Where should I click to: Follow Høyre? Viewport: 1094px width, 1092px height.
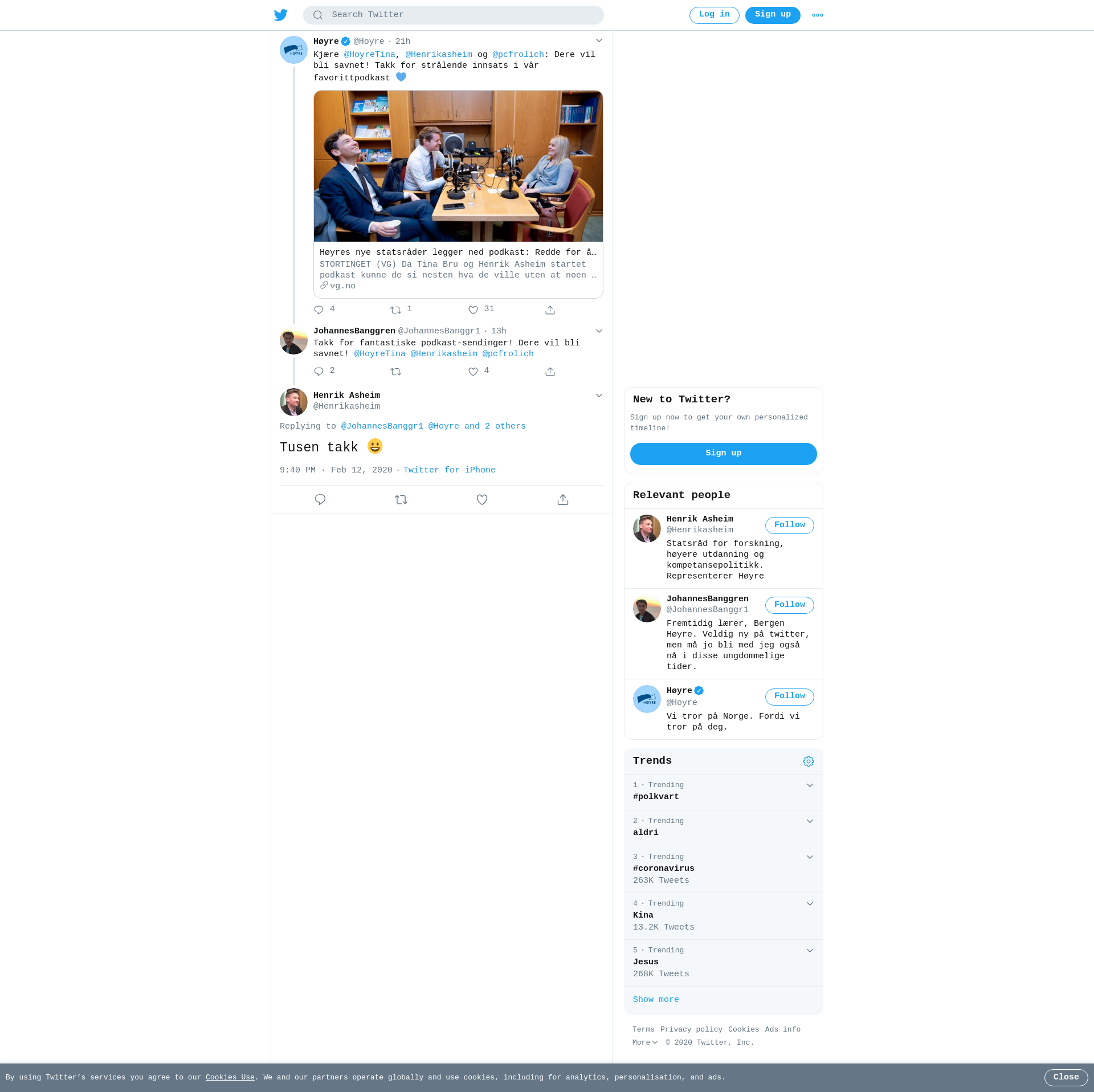(789, 696)
